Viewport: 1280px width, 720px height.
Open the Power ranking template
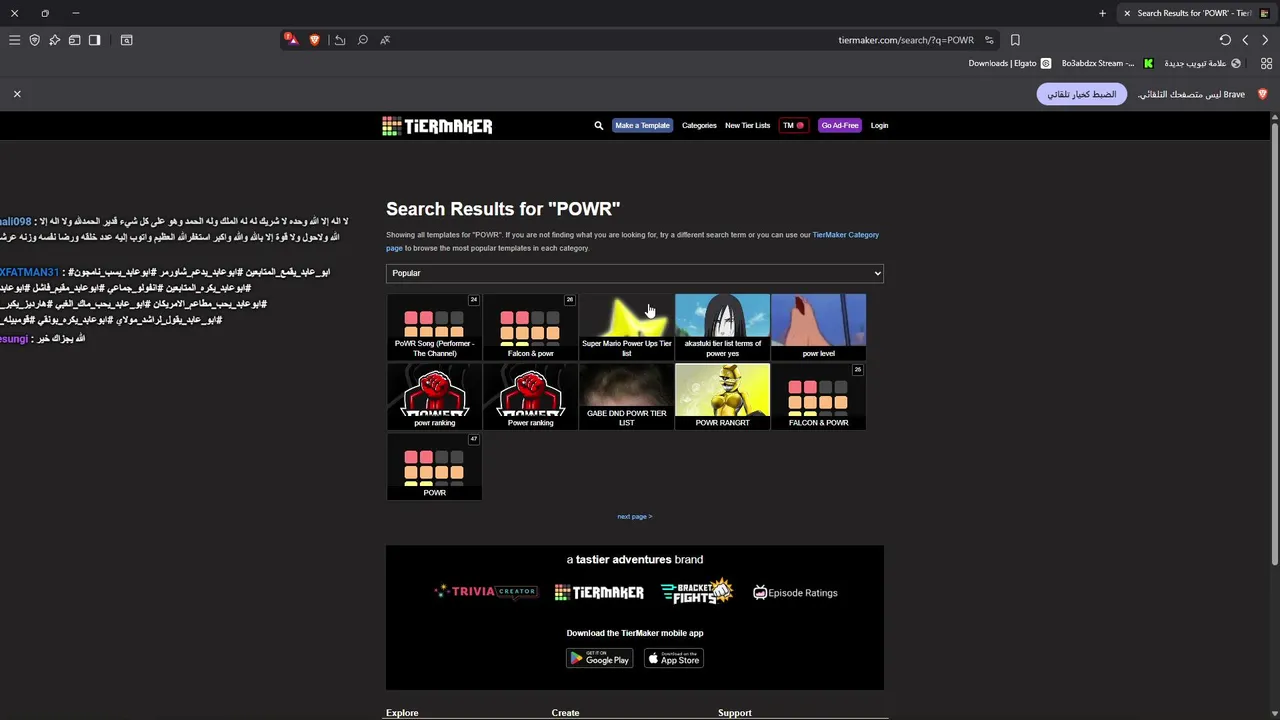click(x=530, y=396)
